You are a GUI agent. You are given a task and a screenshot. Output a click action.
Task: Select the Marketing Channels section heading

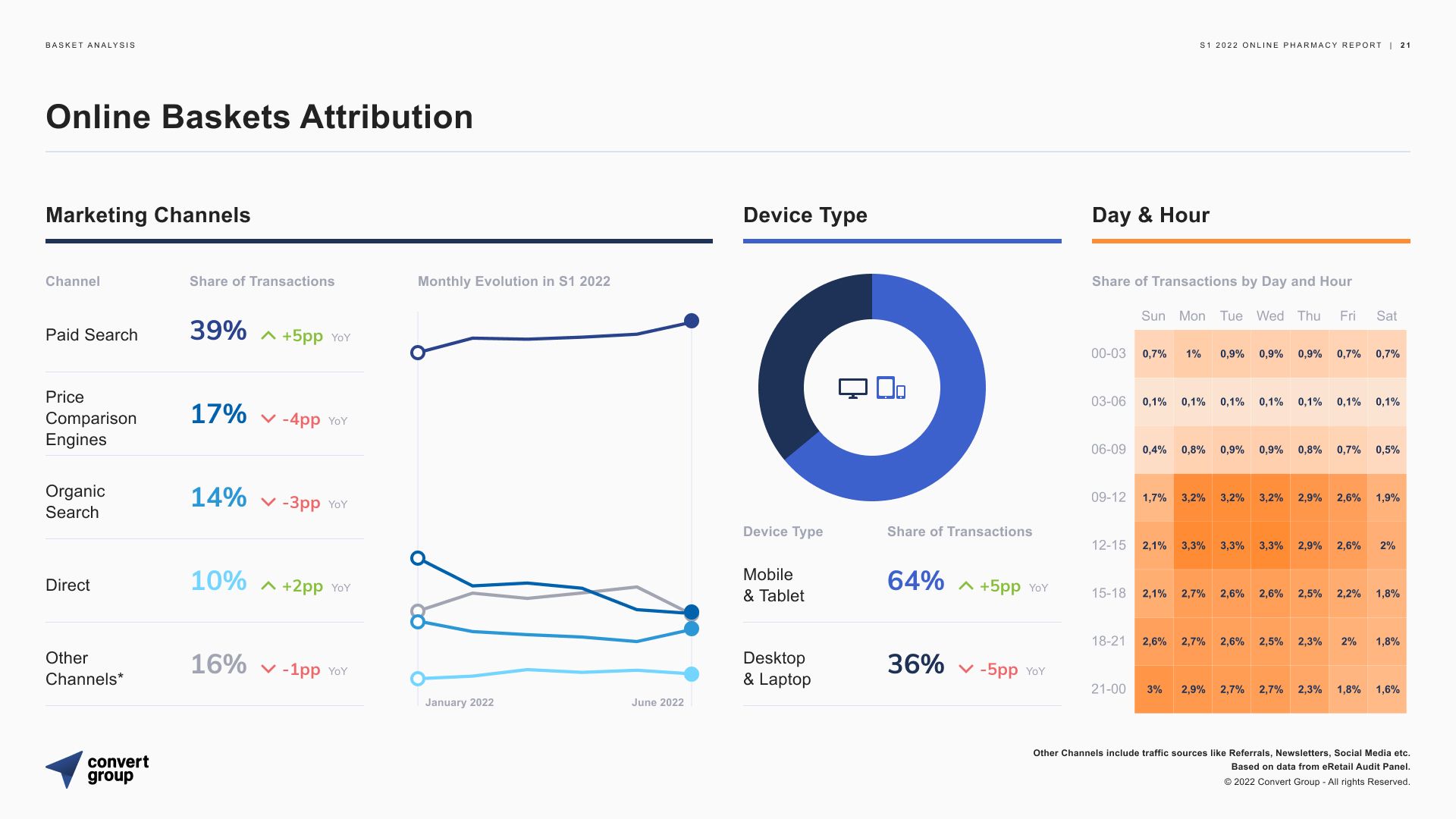click(x=148, y=215)
